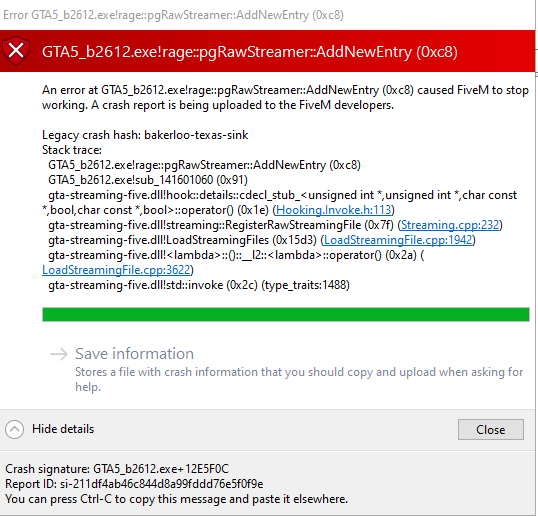Click the red shield error icon

(x=16, y=51)
